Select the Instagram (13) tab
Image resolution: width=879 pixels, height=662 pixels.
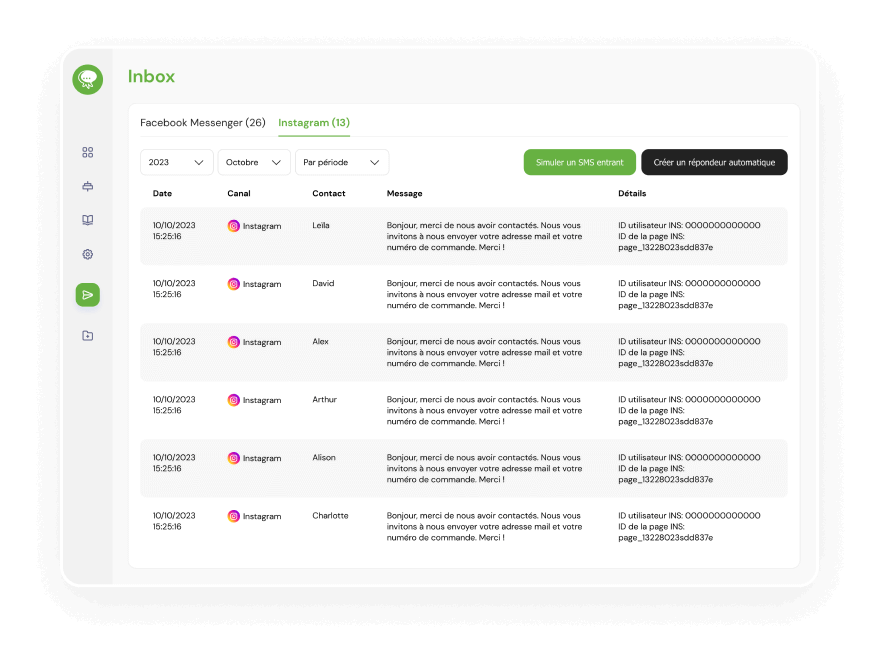pos(314,123)
